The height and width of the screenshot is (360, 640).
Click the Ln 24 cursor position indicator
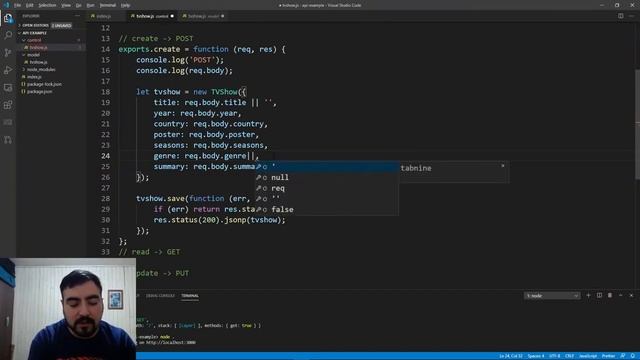coord(510,356)
